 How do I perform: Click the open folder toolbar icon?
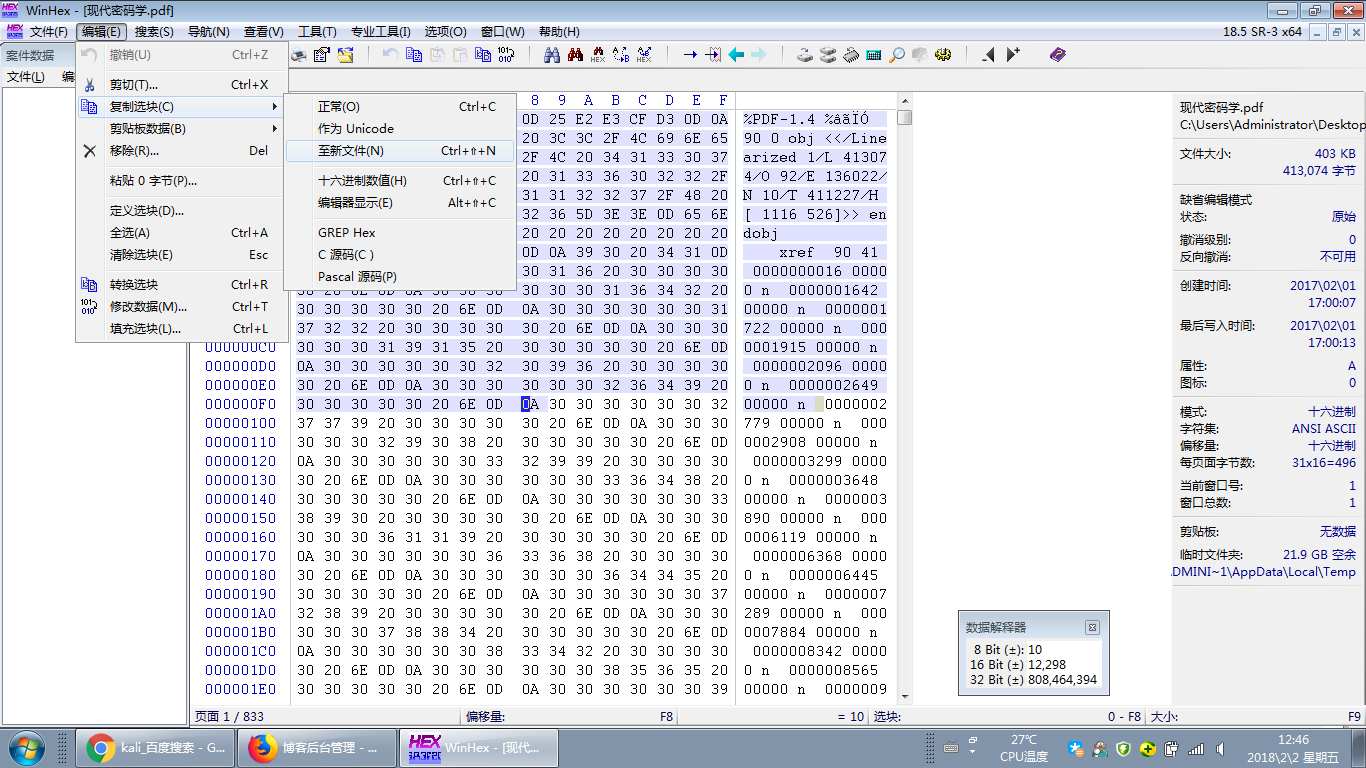click(345, 55)
